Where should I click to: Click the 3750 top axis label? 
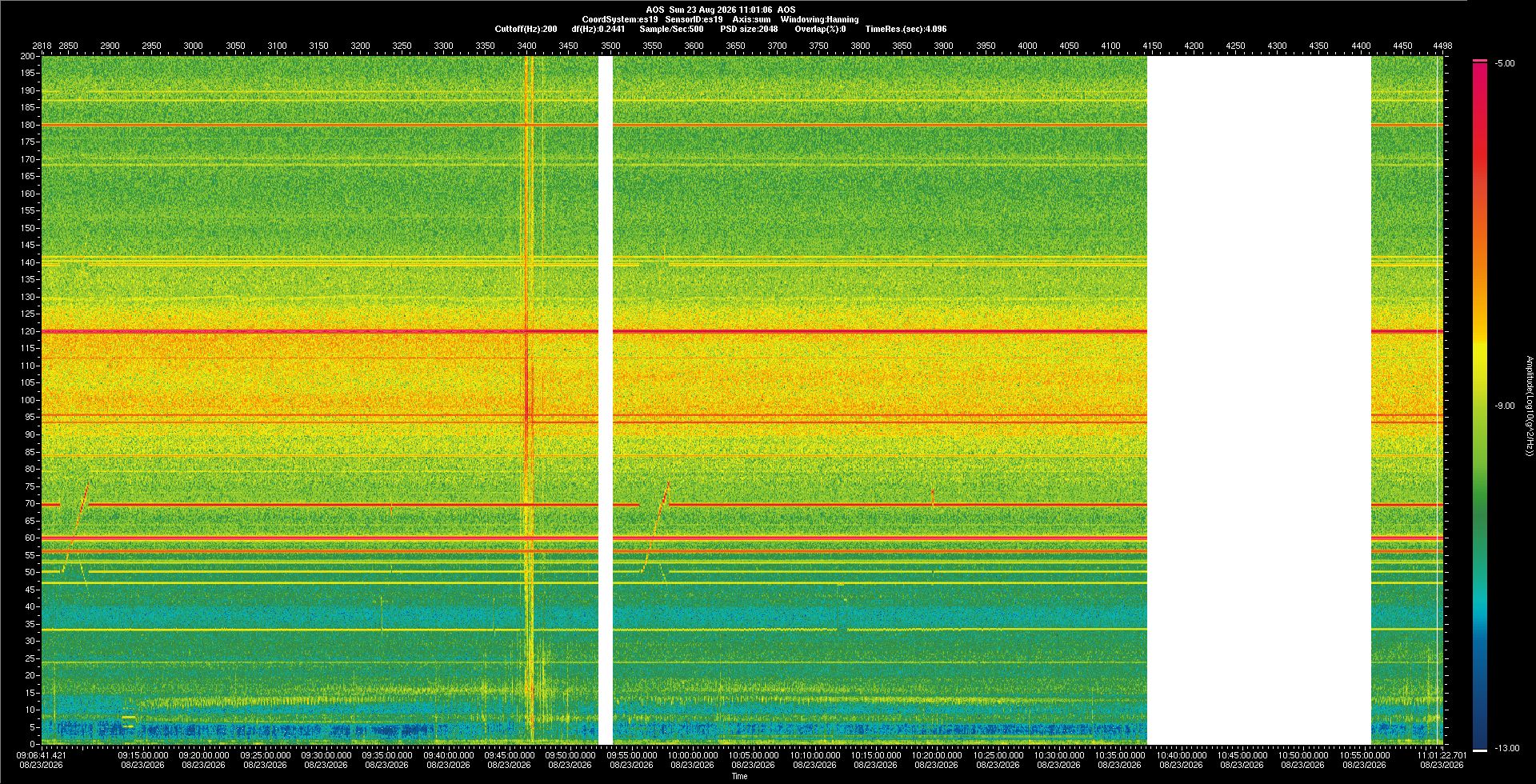point(819,46)
